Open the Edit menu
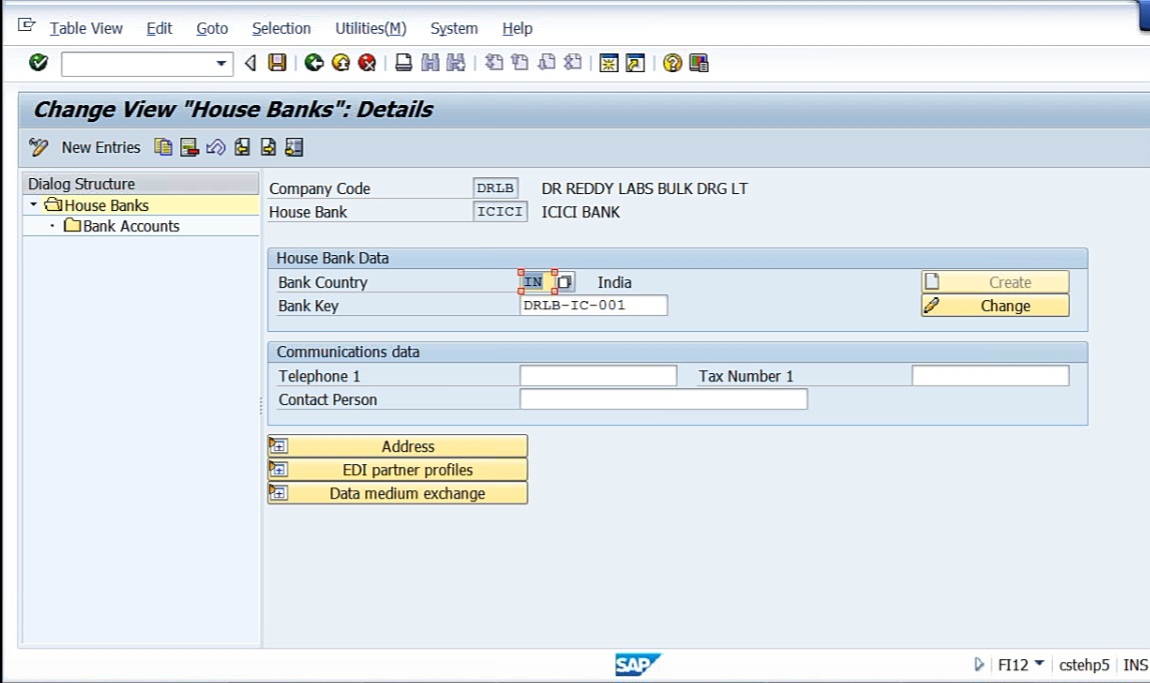 point(159,29)
